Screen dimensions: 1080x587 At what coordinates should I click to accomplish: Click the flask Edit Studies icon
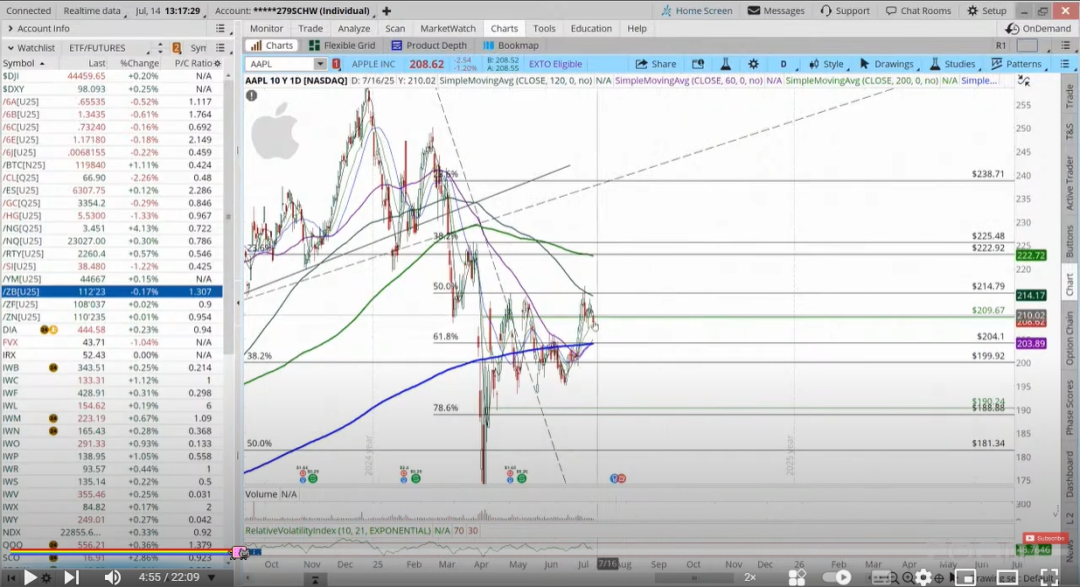pyautogui.click(x=725, y=63)
